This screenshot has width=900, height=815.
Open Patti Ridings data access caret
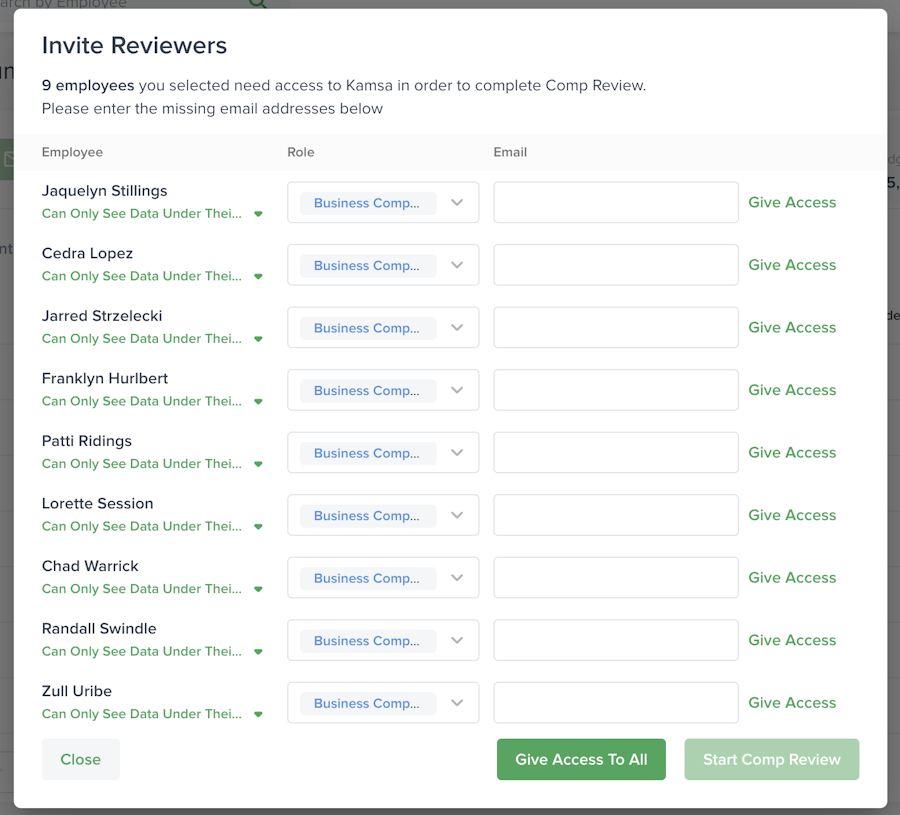pos(258,464)
